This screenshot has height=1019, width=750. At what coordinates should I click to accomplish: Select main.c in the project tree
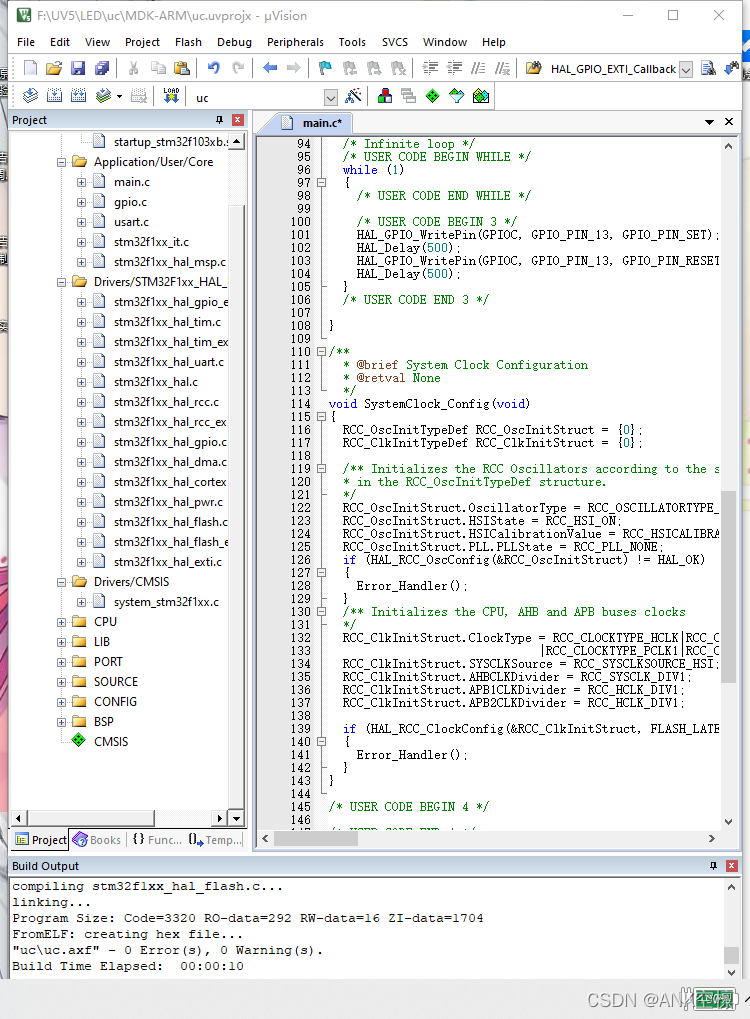click(x=132, y=182)
